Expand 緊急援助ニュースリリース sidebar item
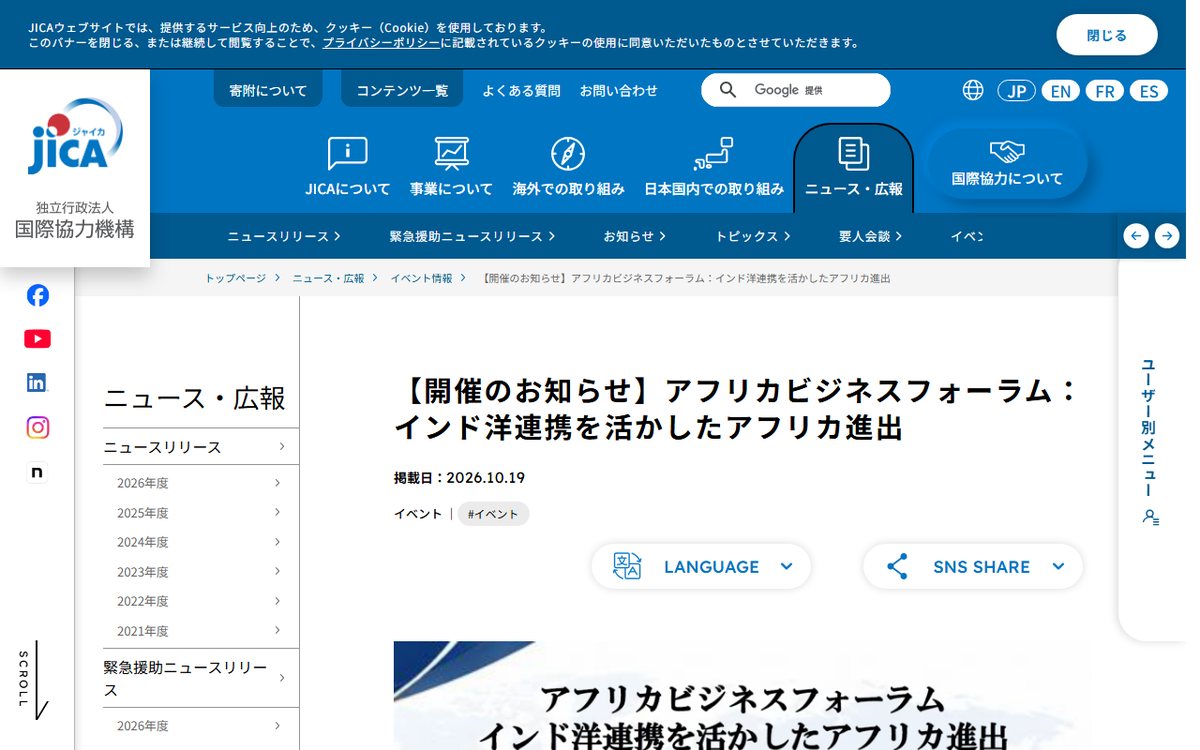 [201, 678]
